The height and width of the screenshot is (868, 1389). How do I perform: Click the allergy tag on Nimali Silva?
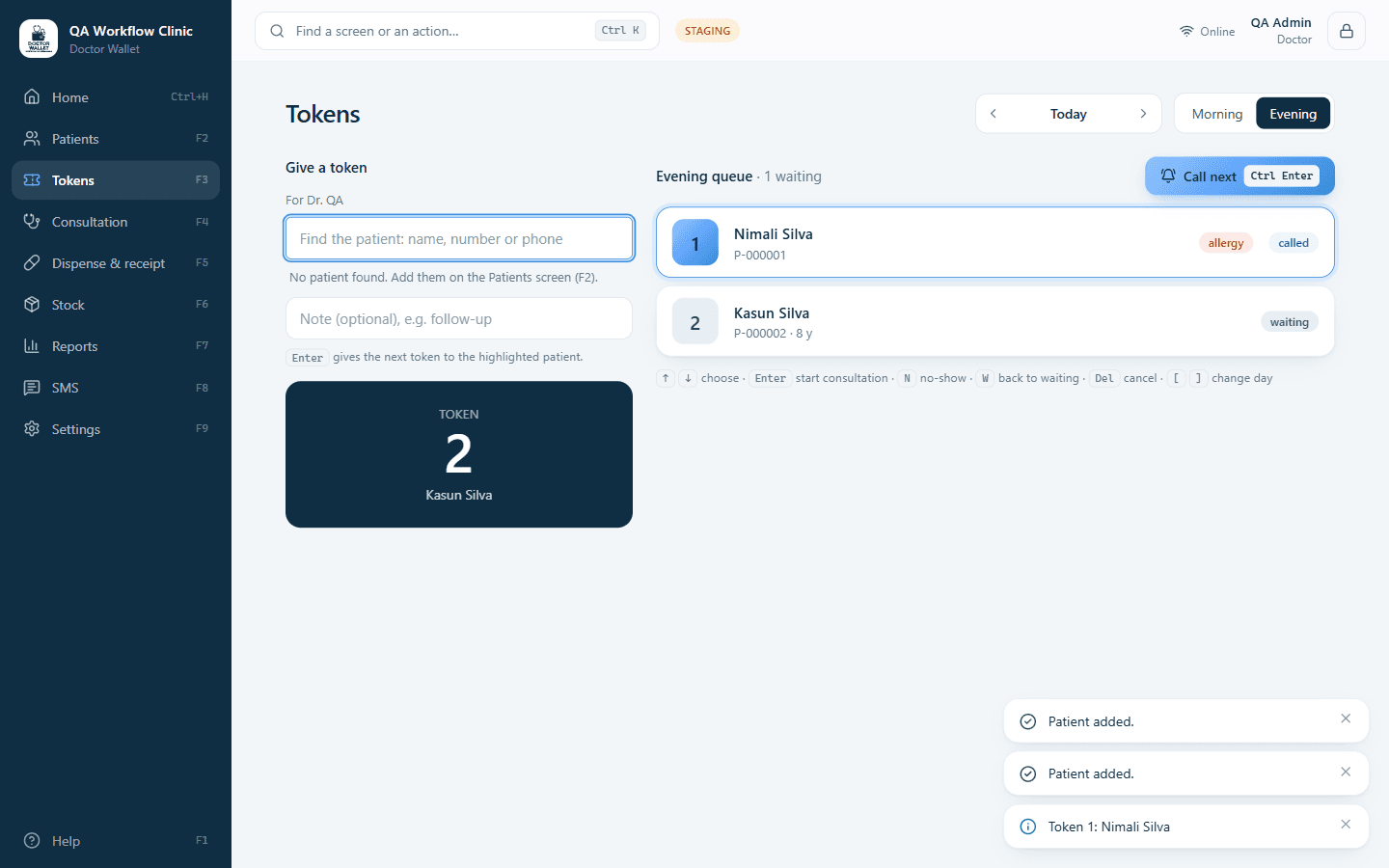[1226, 243]
